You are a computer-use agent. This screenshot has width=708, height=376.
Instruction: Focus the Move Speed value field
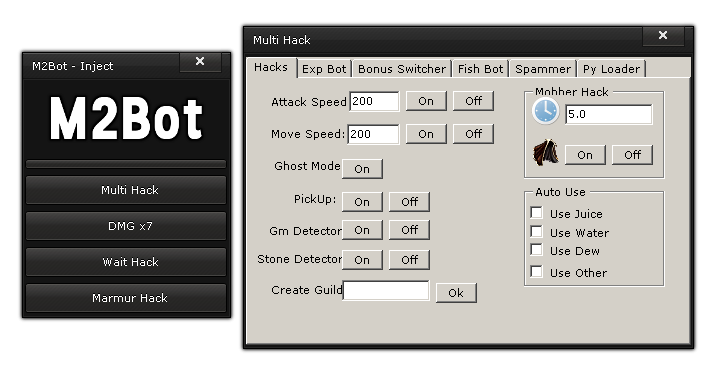tap(374, 134)
